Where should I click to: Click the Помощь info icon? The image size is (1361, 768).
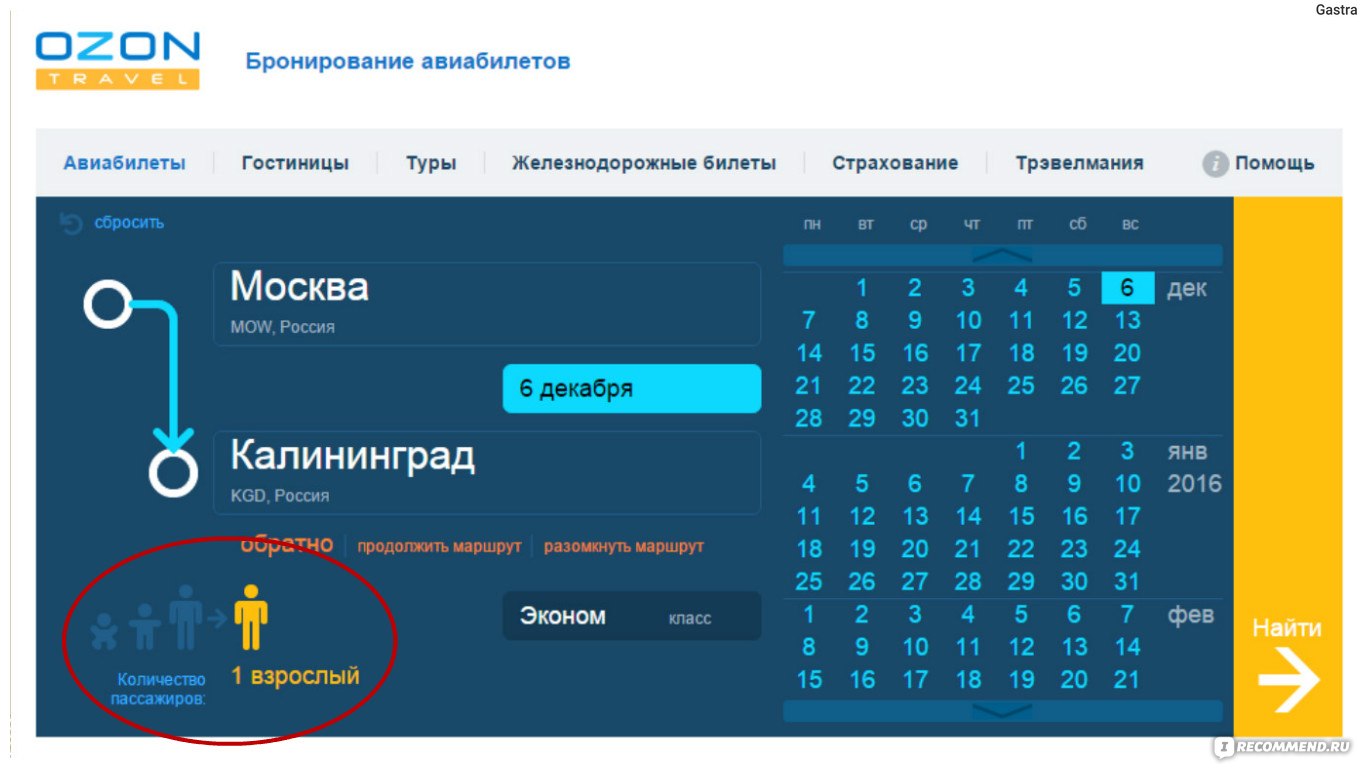click(1215, 163)
